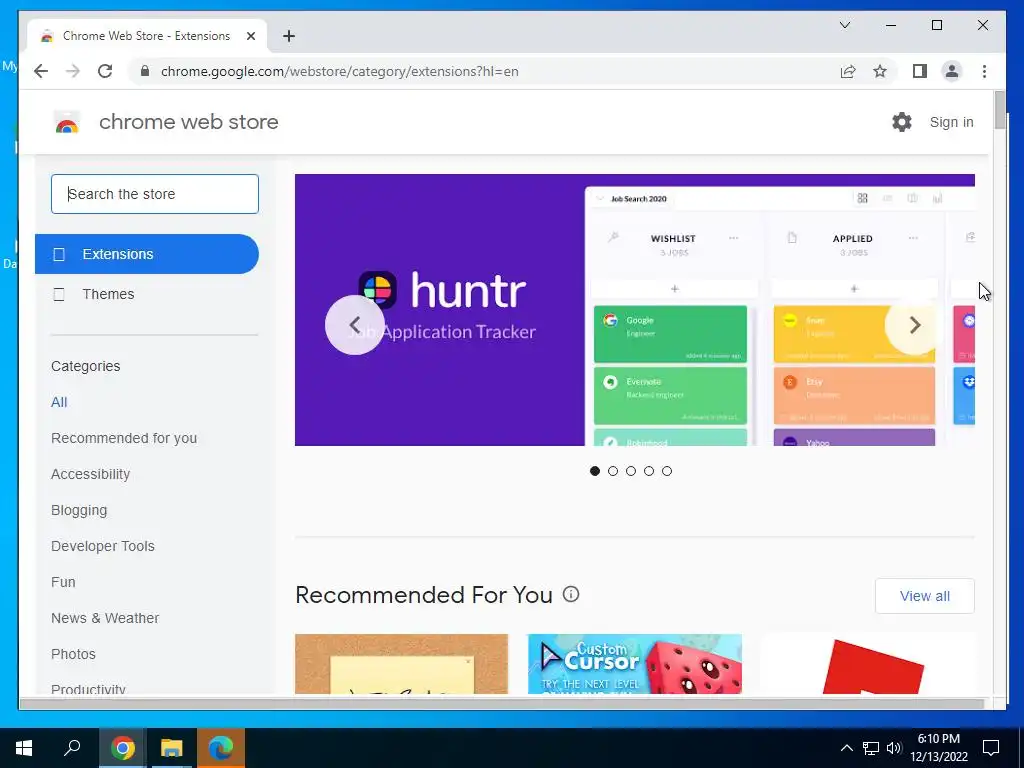The height and width of the screenshot is (768, 1024).
Task: Select the first carousel dot
Action: pos(594,471)
